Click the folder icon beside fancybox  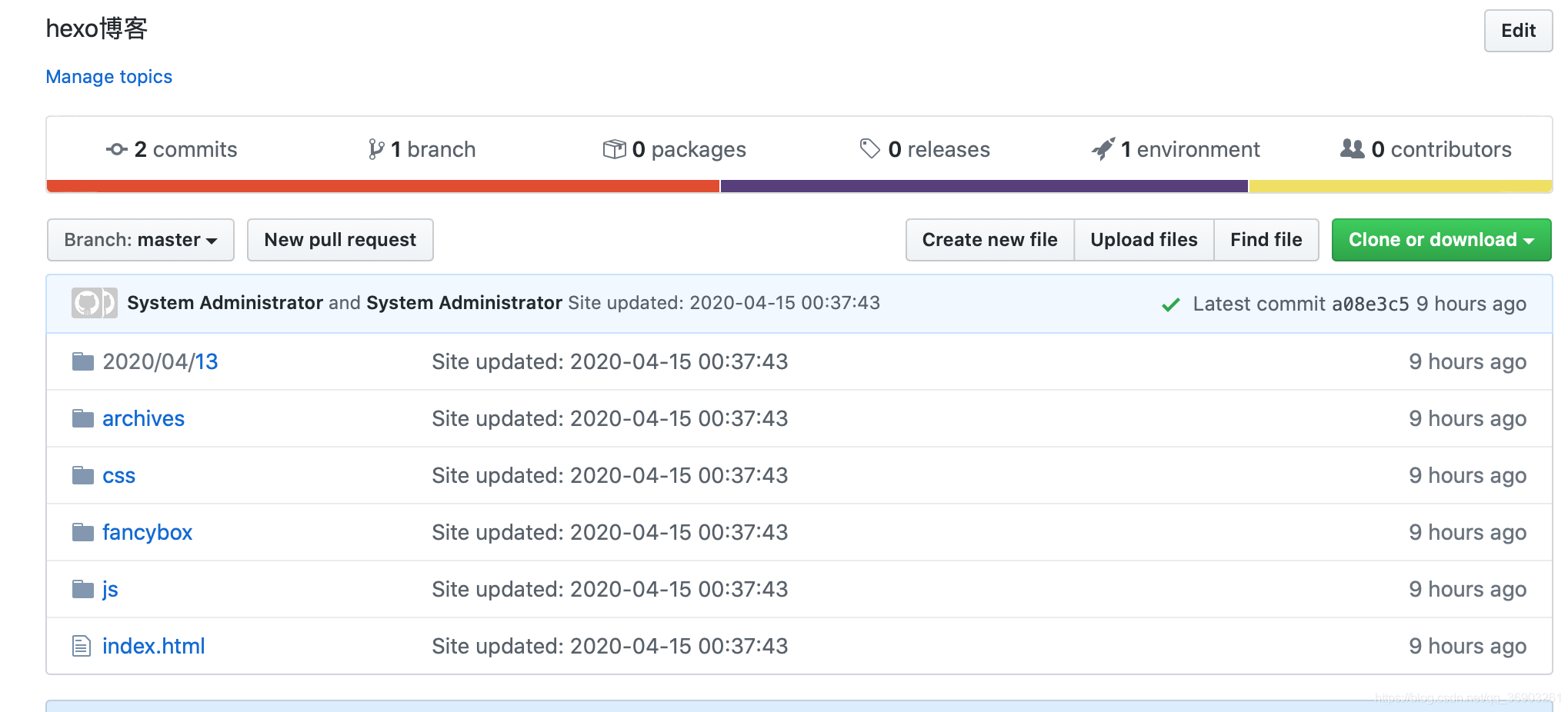pyautogui.click(x=83, y=532)
